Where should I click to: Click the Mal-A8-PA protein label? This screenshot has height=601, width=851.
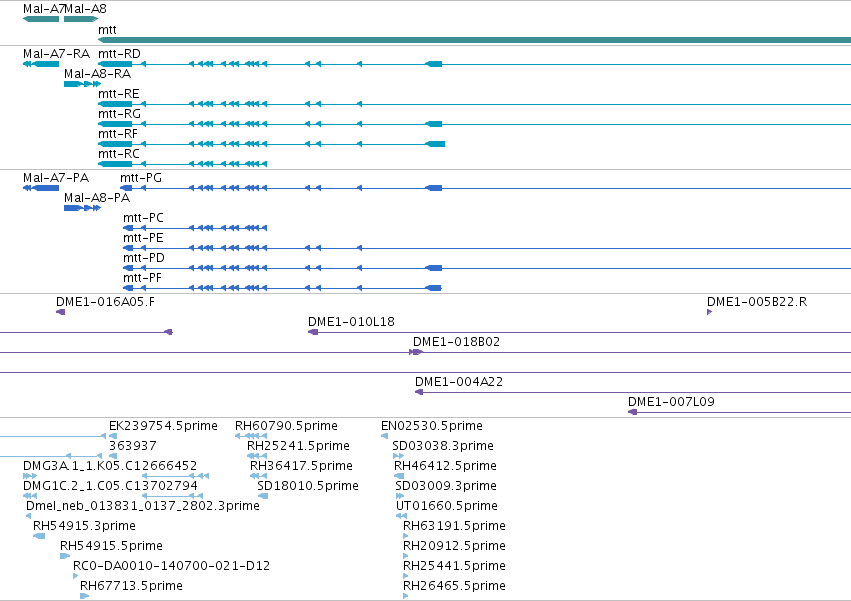pyautogui.click(x=97, y=198)
